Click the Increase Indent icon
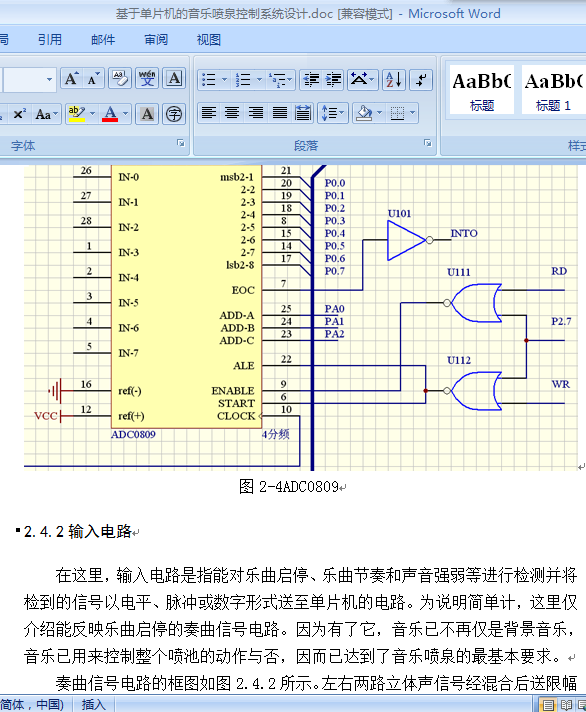Viewport: 586px width, 712px height. pyautogui.click(x=334, y=80)
